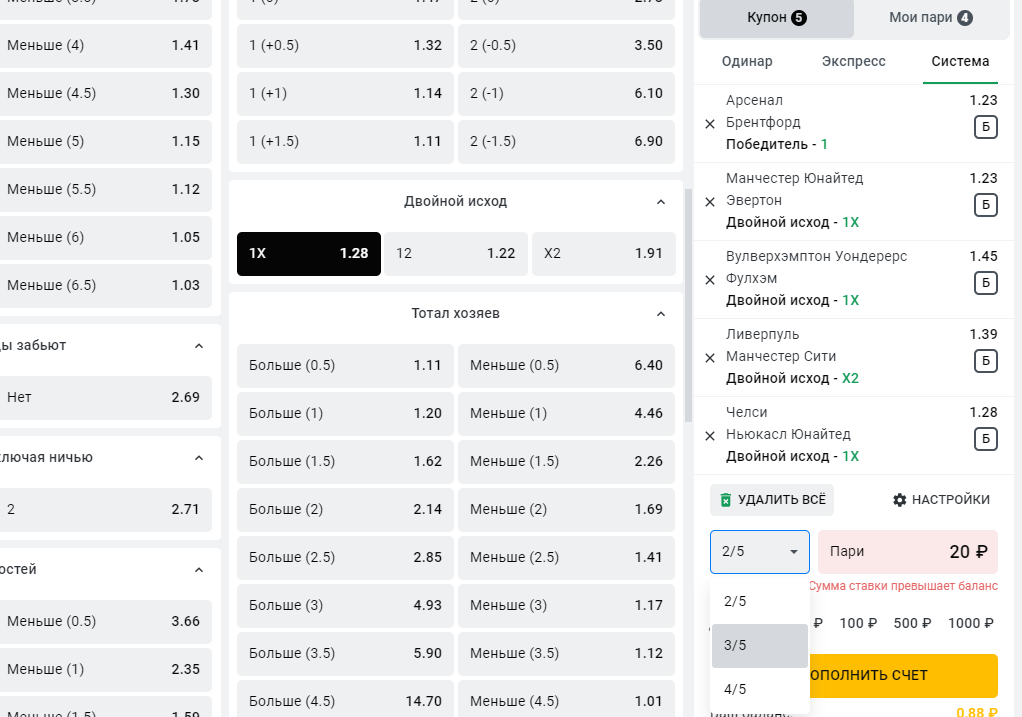Image resolution: width=1022 pixels, height=717 pixels.
Task: Collapse the 'забьют' section chevron
Action: (x=199, y=346)
